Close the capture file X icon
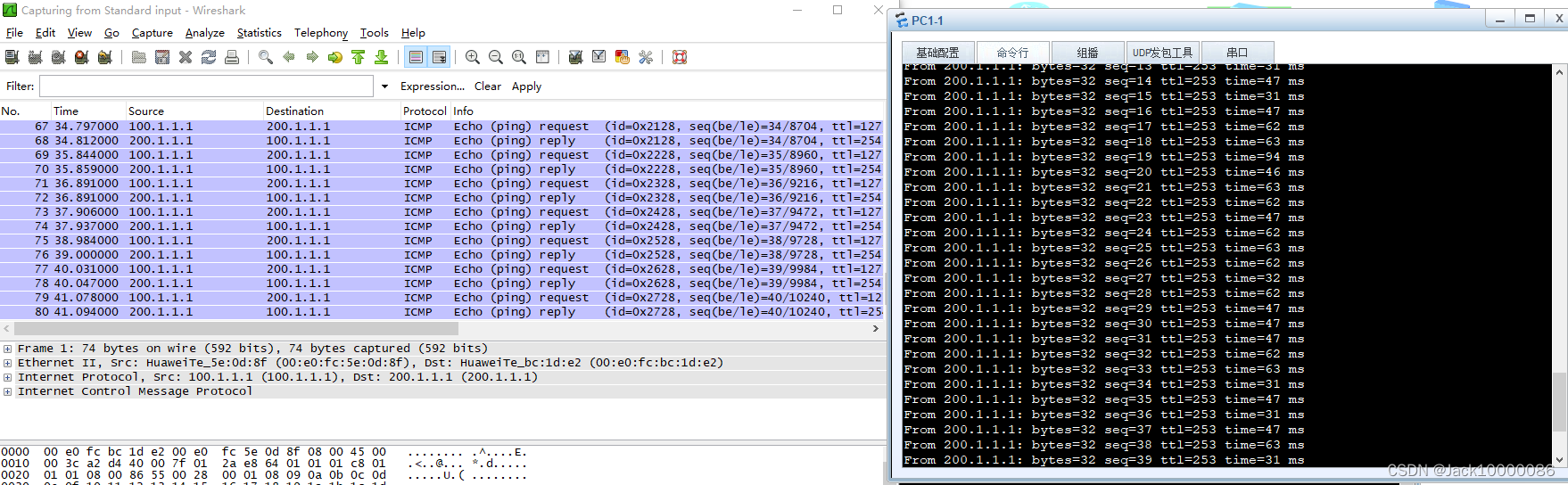 pos(186,57)
